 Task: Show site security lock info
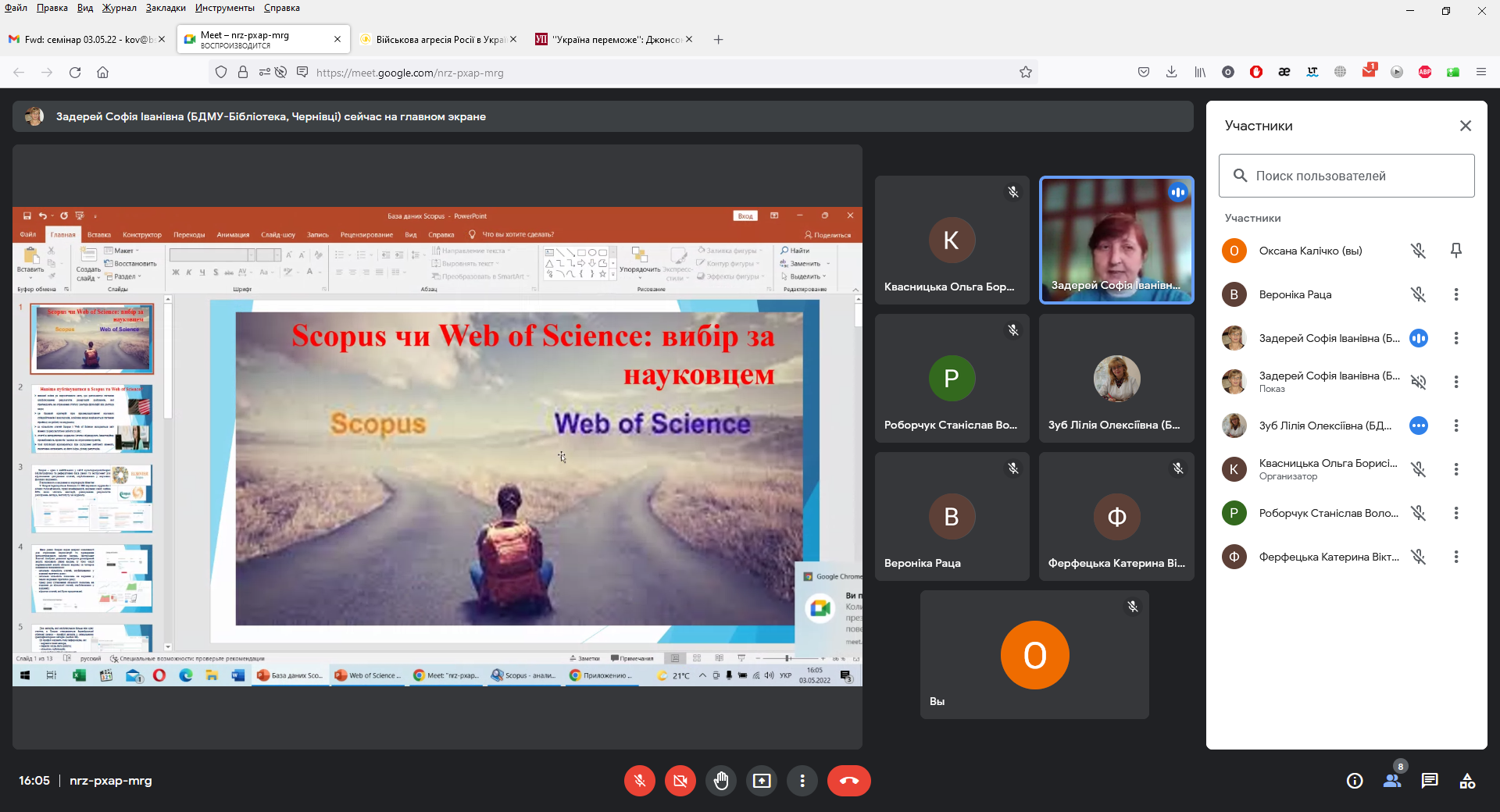coord(243,73)
